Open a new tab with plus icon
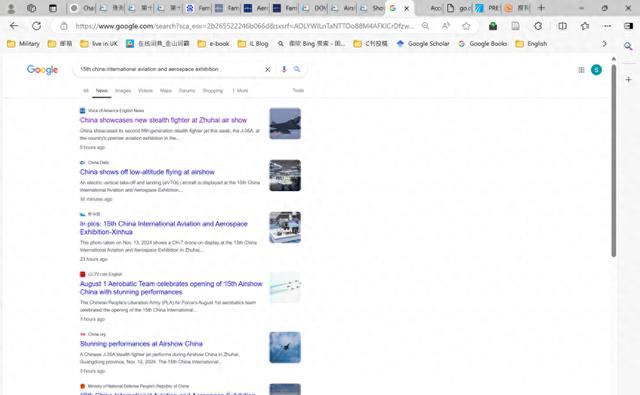 pos(541,8)
